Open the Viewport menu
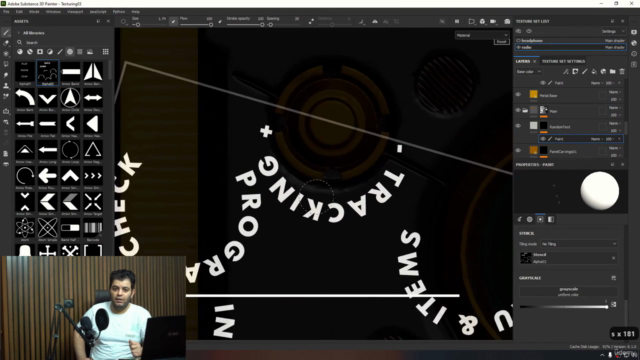Image resolution: width=640 pixels, height=360 pixels. [75, 12]
